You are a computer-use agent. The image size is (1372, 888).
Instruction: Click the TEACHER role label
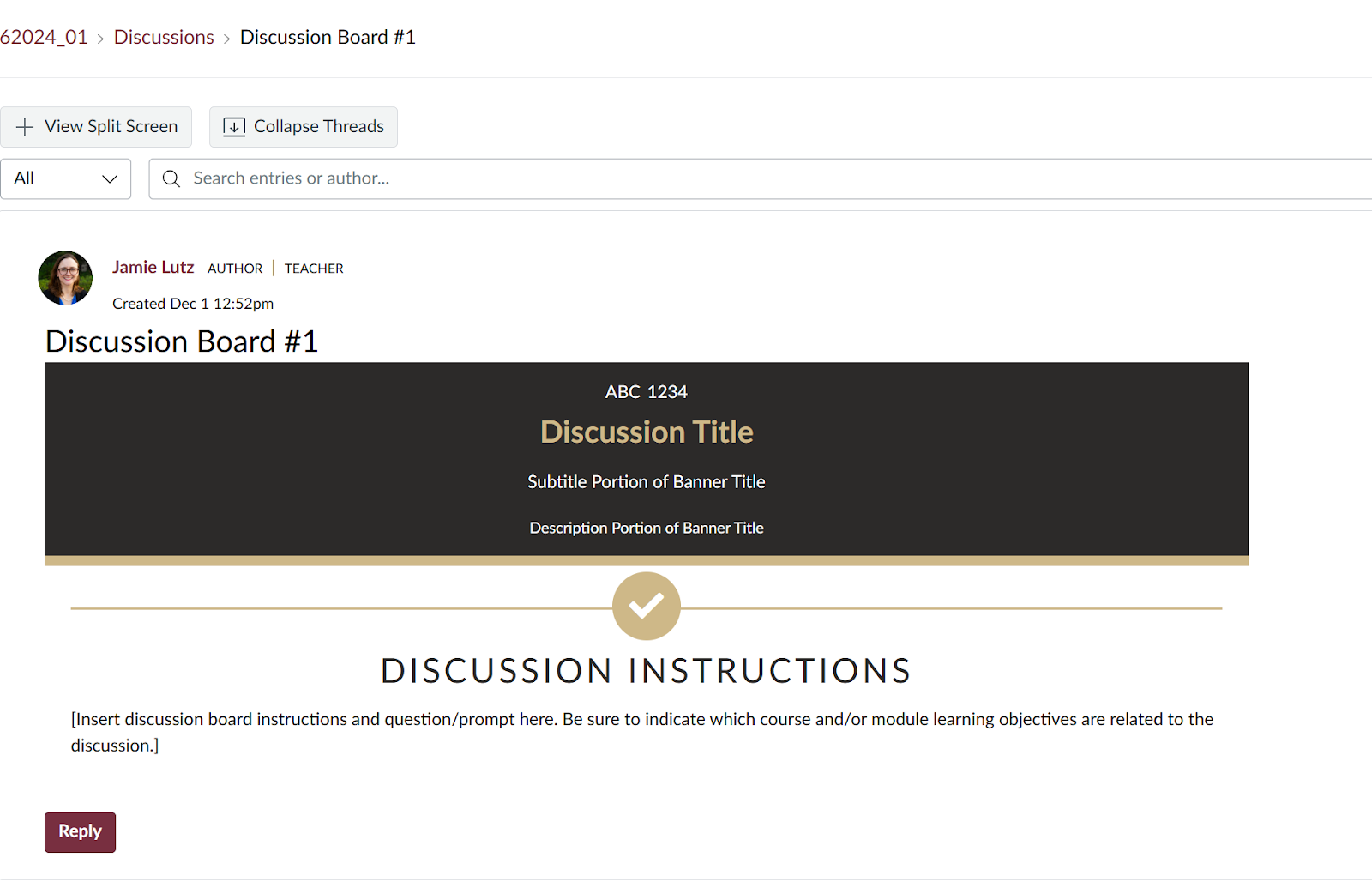click(314, 269)
